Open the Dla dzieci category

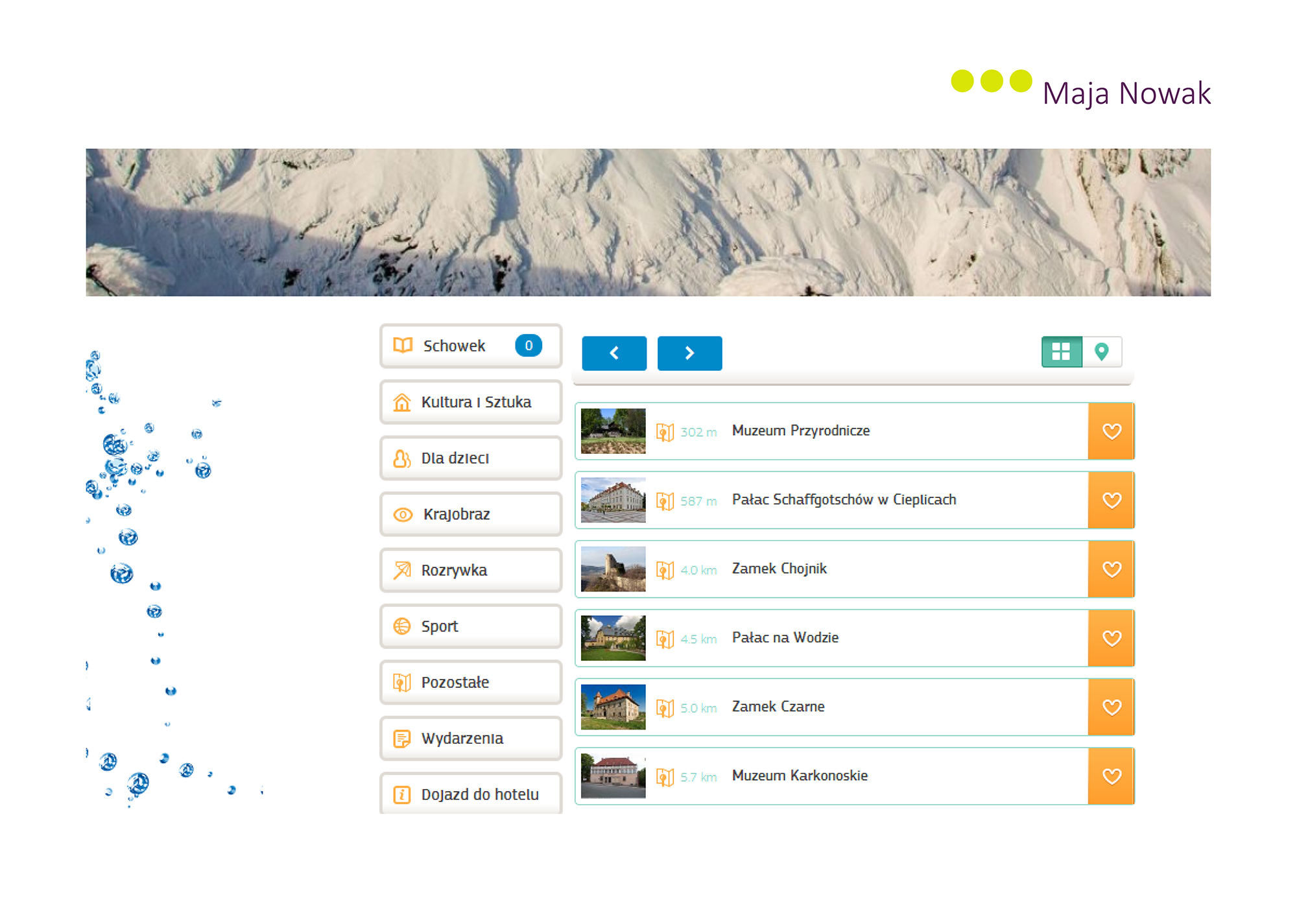pyautogui.click(x=471, y=458)
